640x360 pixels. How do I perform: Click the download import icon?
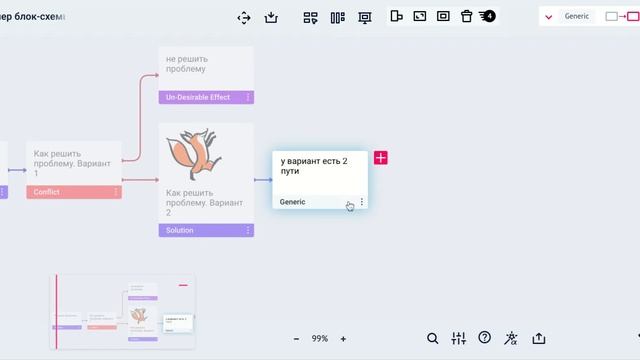pos(271,17)
